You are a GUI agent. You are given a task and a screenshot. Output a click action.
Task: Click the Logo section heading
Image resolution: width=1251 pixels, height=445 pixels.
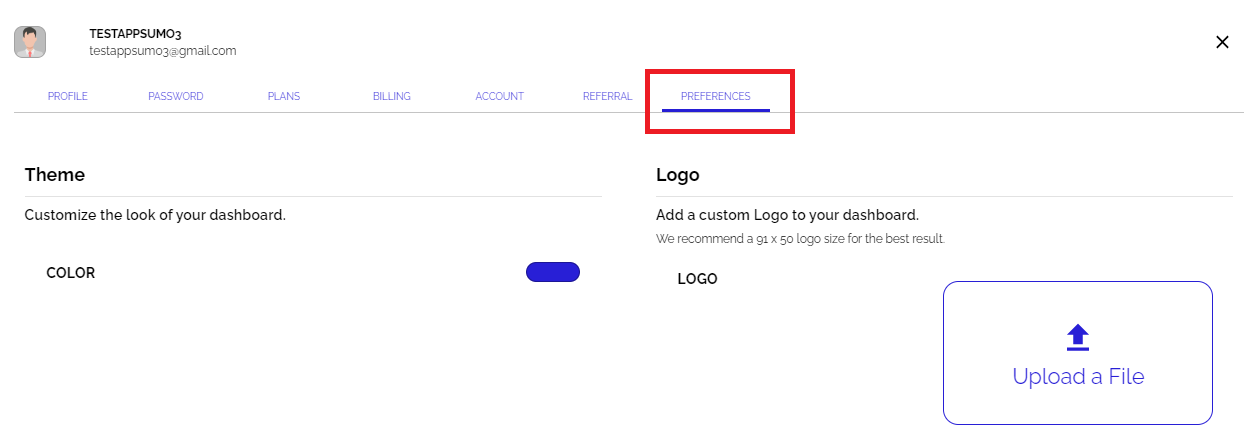pyautogui.click(x=678, y=175)
